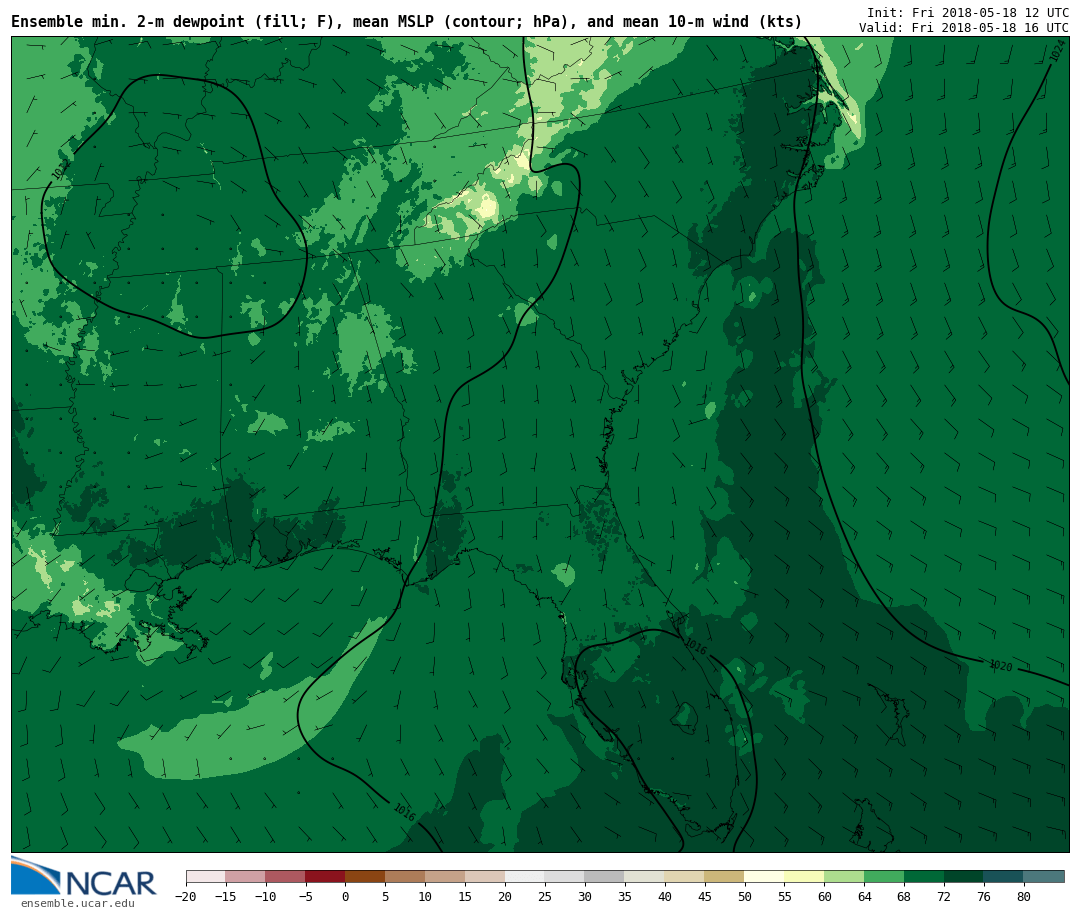Image resolution: width=1080 pixels, height=915 pixels.
Task: Click the 25 to 30 gray swatch
Action: coord(565,876)
